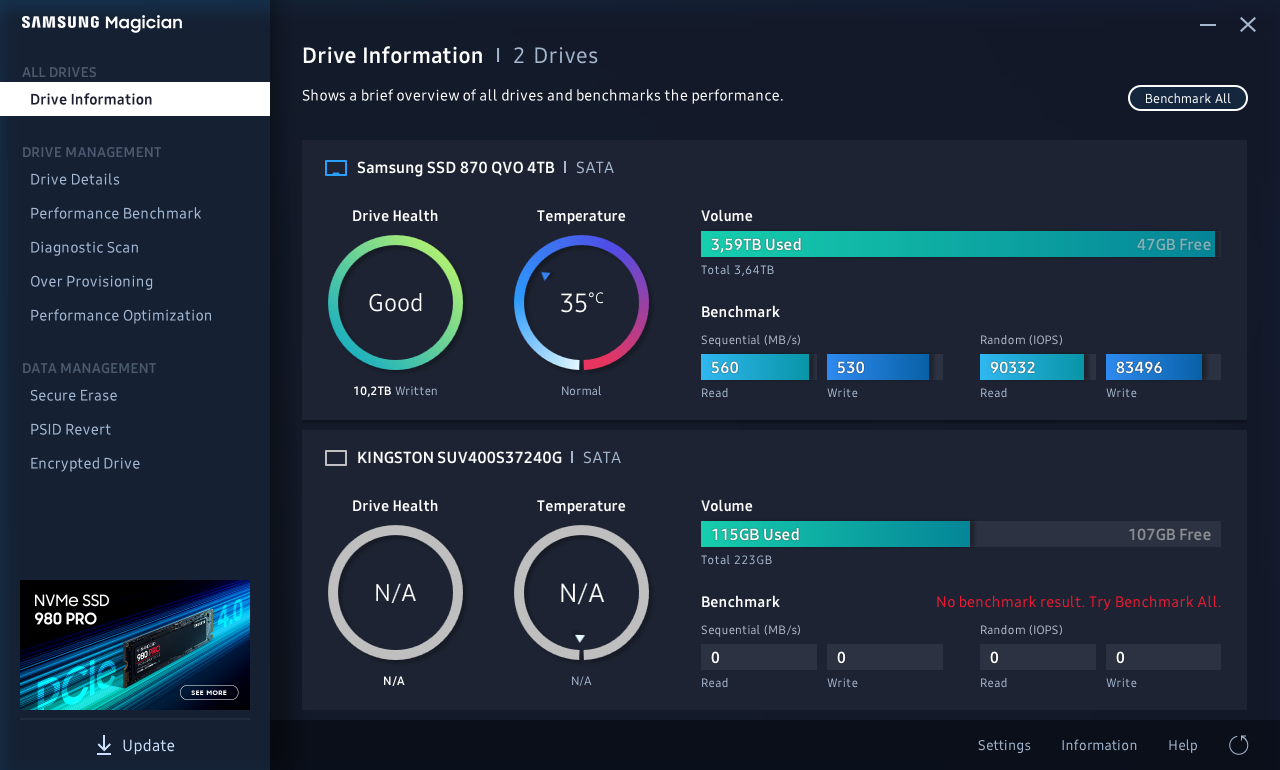The height and width of the screenshot is (770, 1280).
Task: Click KINGSTON SUV400S37240G drive name
Action: point(459,458)
